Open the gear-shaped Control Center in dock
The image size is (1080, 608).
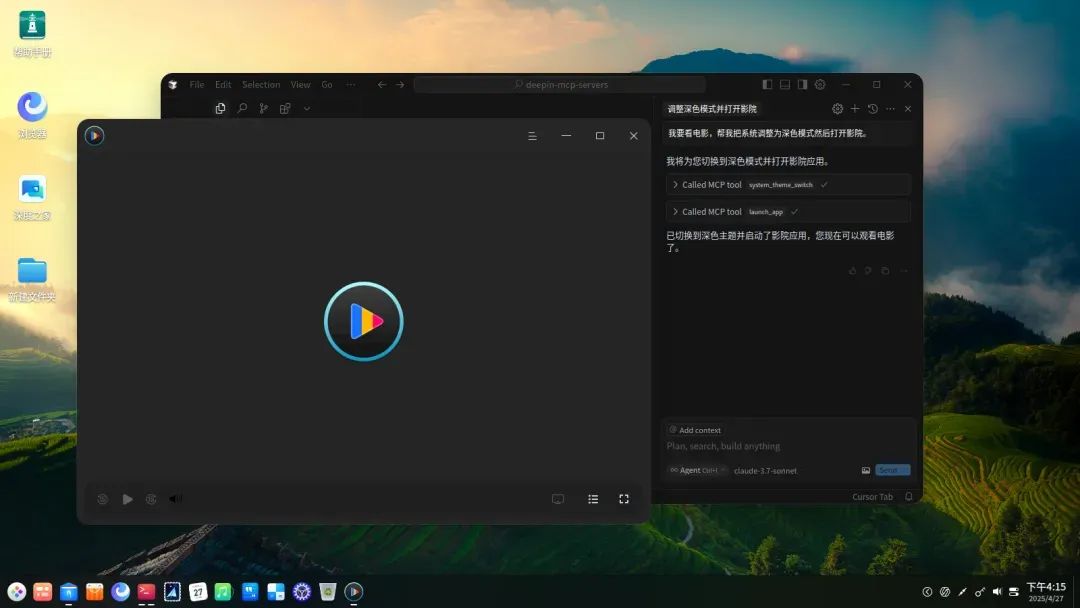tap(302, 591)
